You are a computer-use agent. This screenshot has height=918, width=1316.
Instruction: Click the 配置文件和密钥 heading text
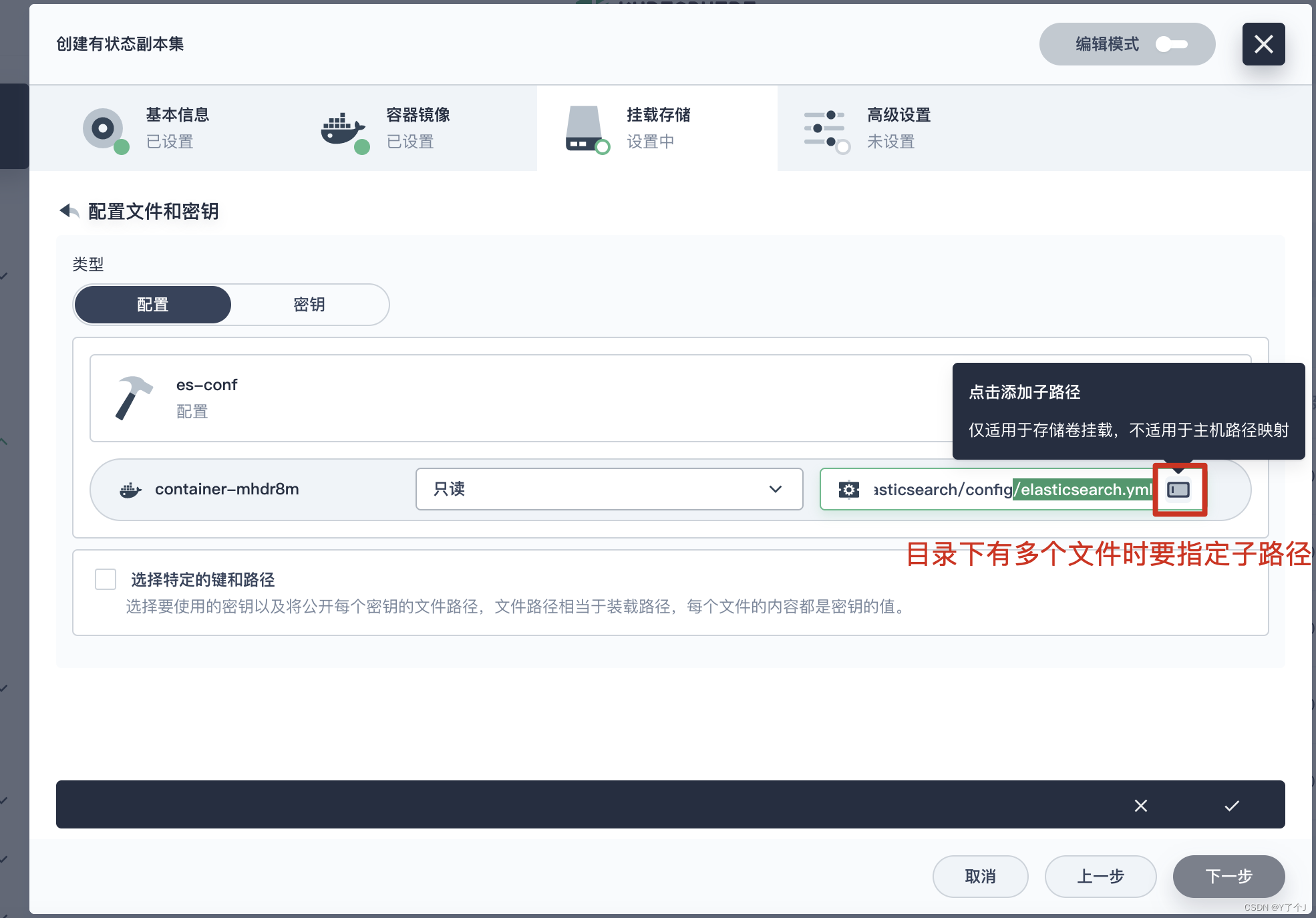click(x=154, y=211)
